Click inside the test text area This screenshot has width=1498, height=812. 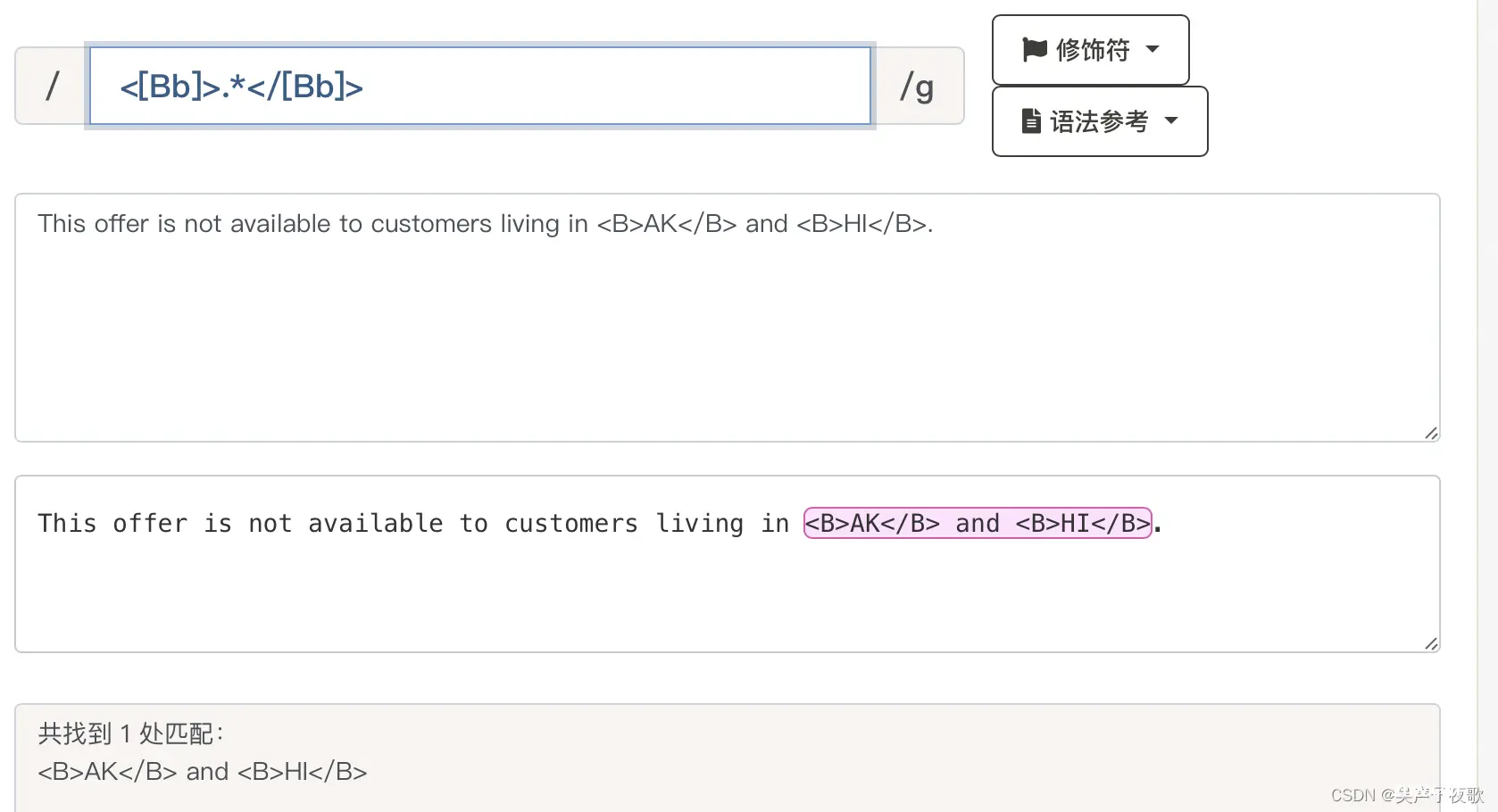(727, 318)
